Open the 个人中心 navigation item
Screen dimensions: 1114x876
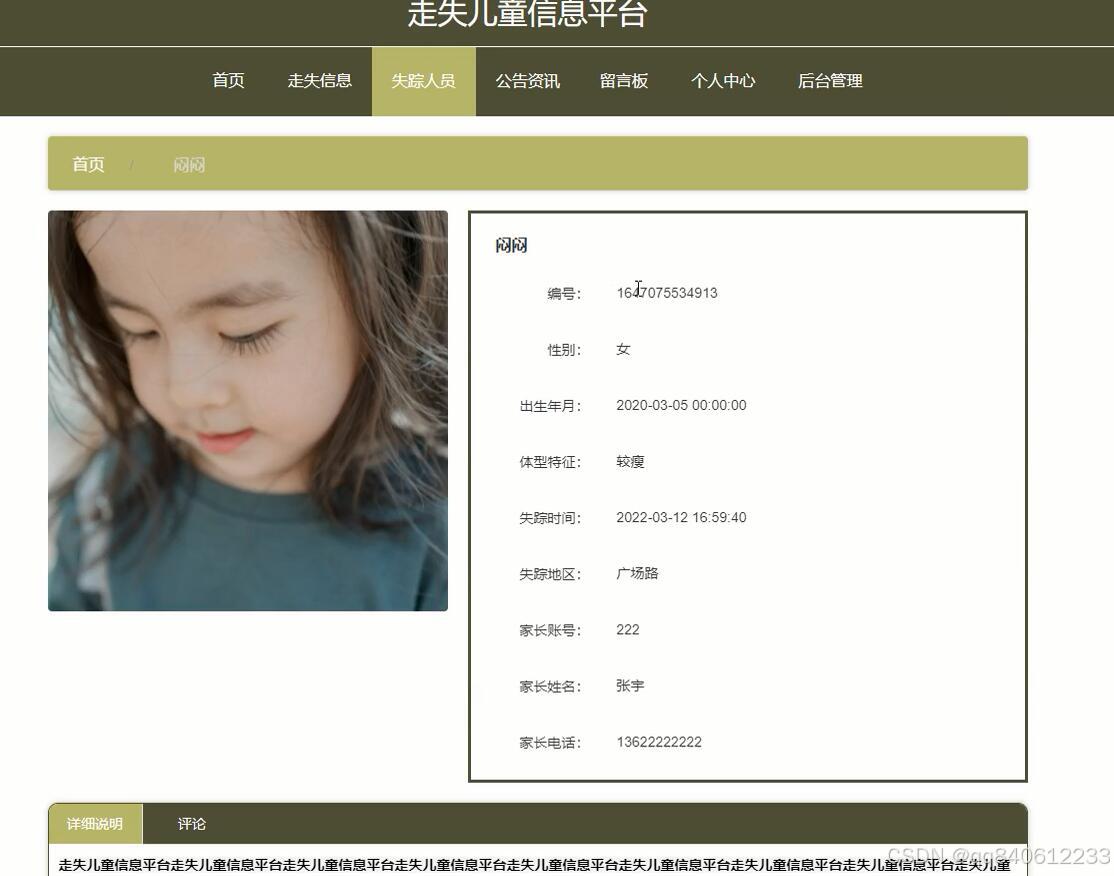[x=723, y=81]
